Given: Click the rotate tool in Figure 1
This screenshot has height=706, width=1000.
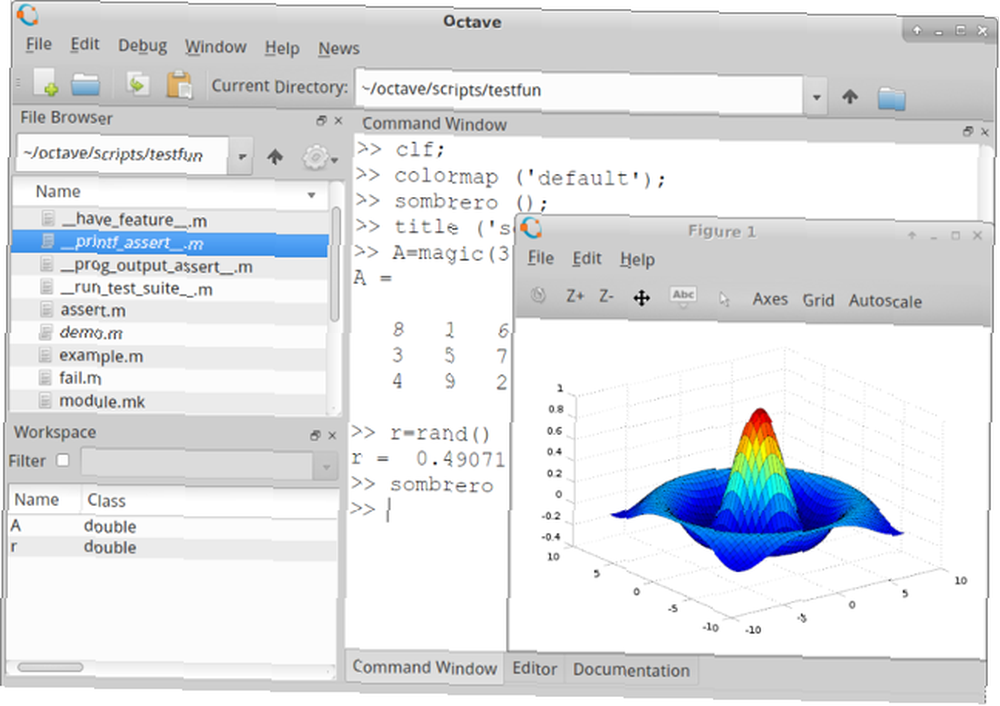Looking at the screenshot, I should 539,295.
